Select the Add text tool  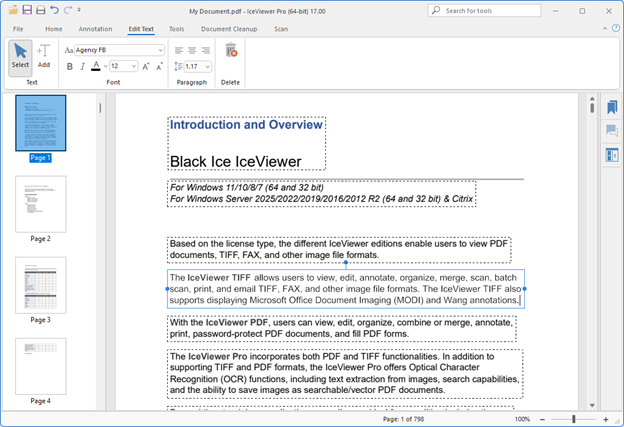click(x=44, y=55)
